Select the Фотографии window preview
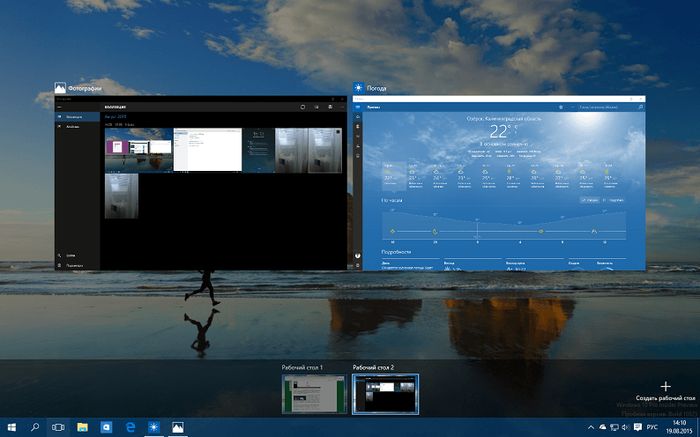700x437 pixels. pos(198,184)
